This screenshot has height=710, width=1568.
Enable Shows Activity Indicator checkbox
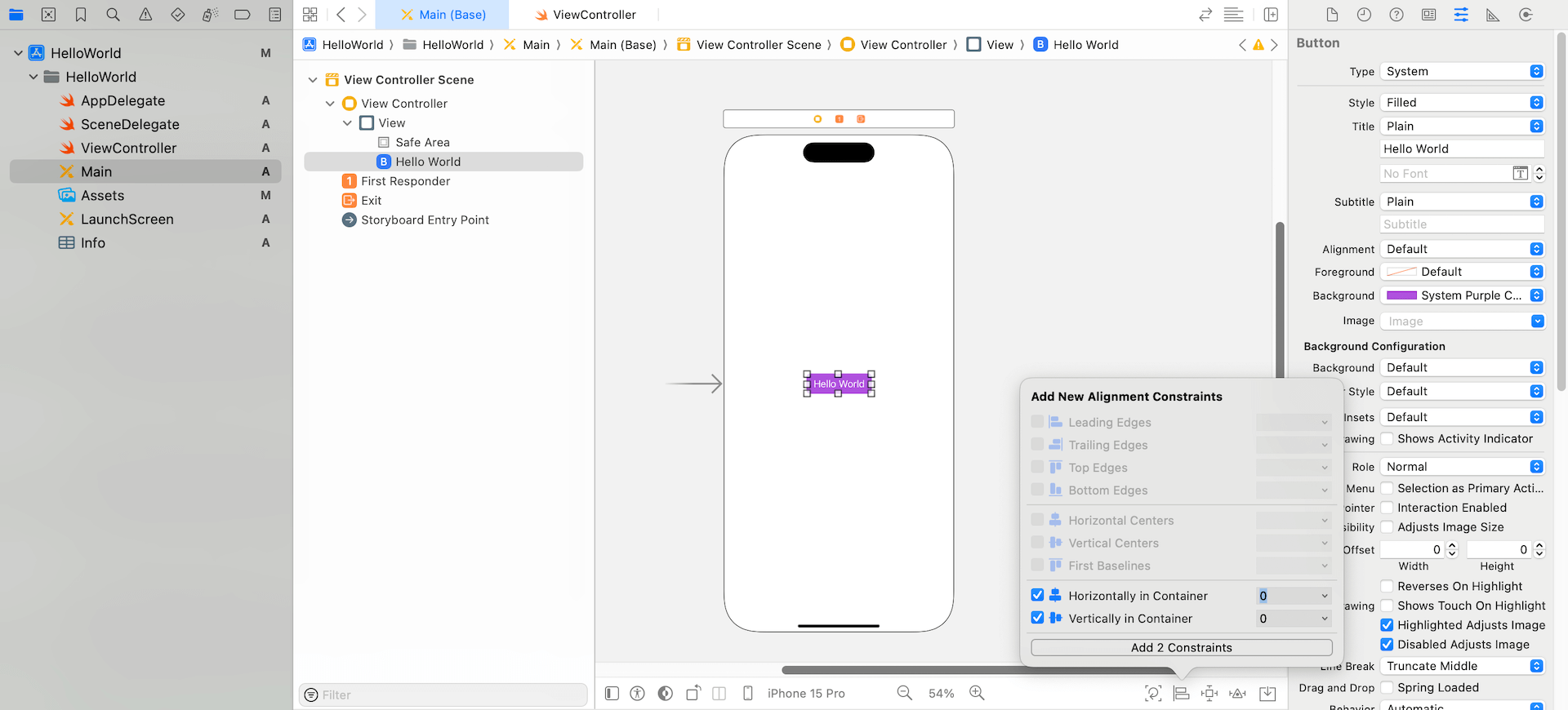point(1387,439)
